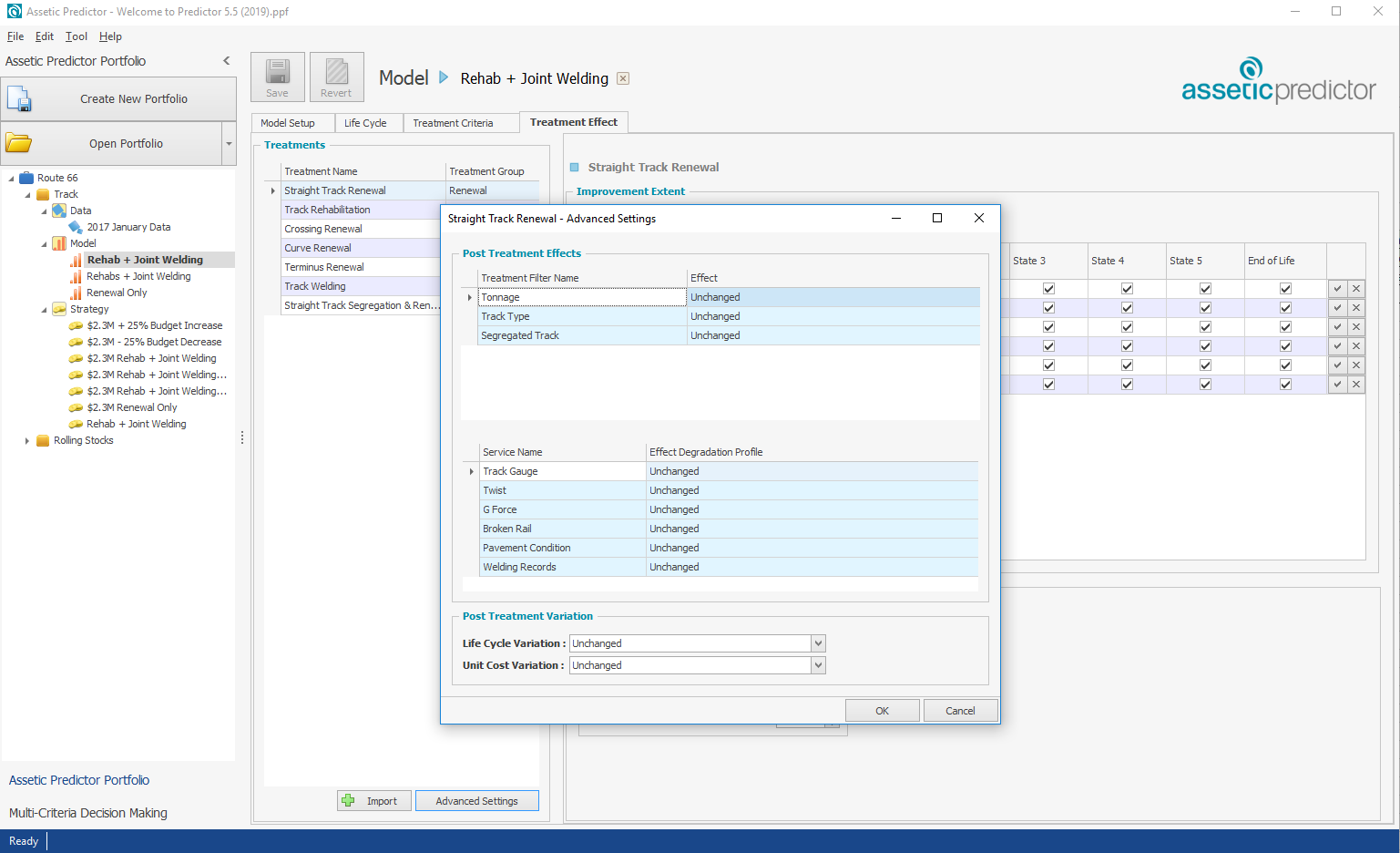Click Cancel in Advanced Settings dialog
Image resolution: width=1400 pixels, height=853 pixels.
(x=960, y=711)
